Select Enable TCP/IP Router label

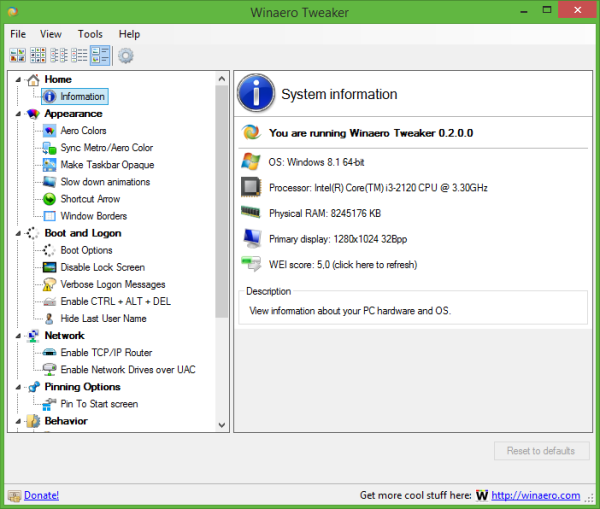pos(106,352)
